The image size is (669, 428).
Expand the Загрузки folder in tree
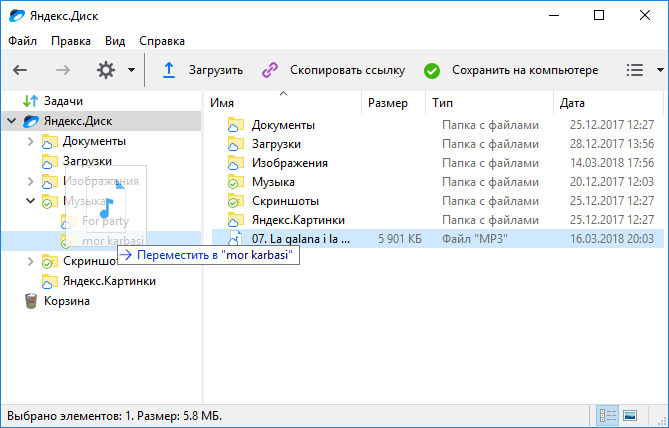coord(30,161)
